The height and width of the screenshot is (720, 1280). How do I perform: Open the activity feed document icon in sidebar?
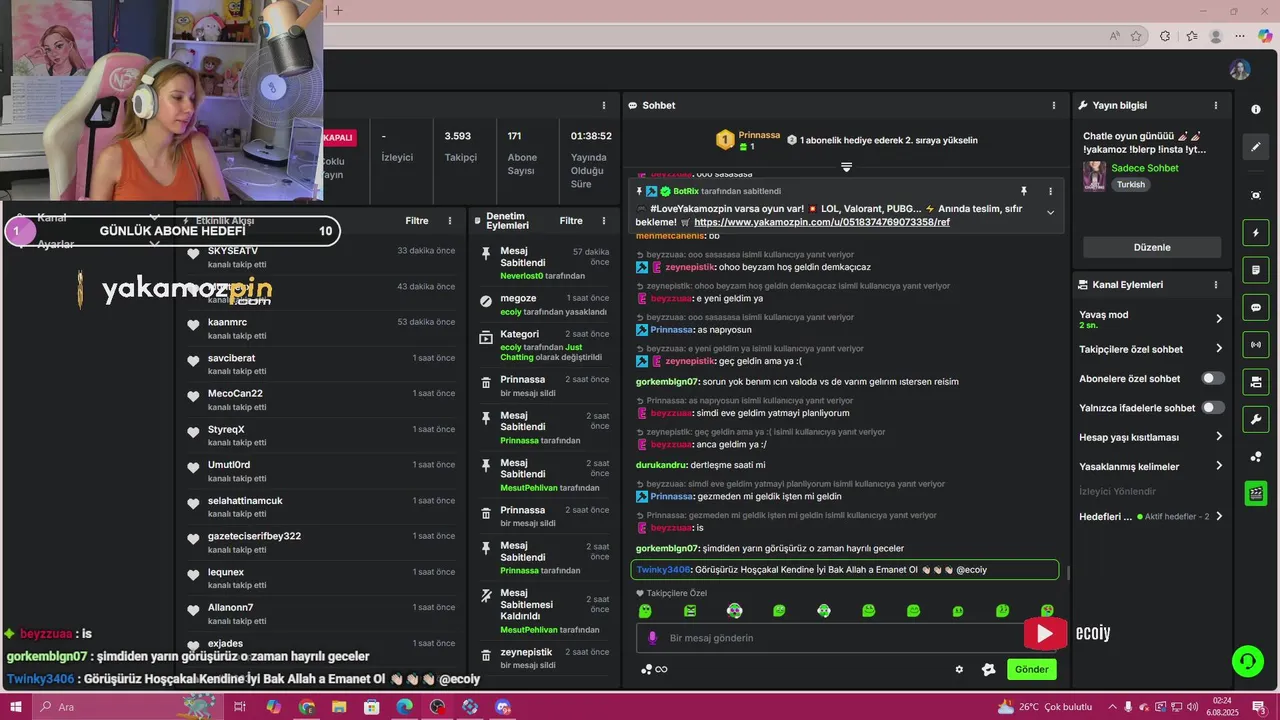[1256, 270]
